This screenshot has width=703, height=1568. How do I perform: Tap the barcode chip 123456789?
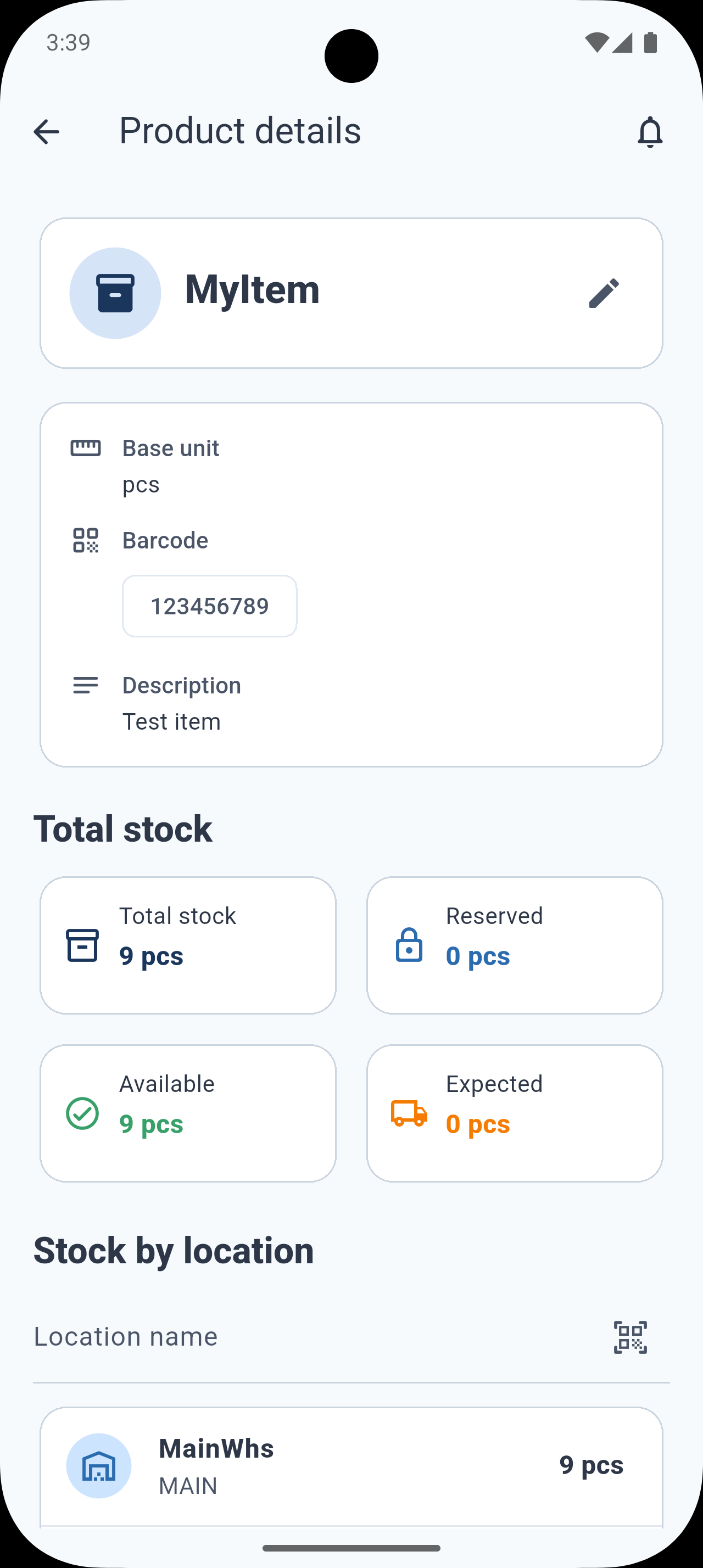pyautogui.click(x=210, y=606)
